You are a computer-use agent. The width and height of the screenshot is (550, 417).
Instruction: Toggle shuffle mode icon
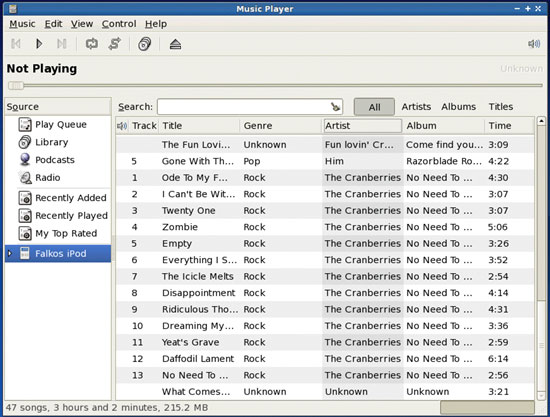[115, 44]
